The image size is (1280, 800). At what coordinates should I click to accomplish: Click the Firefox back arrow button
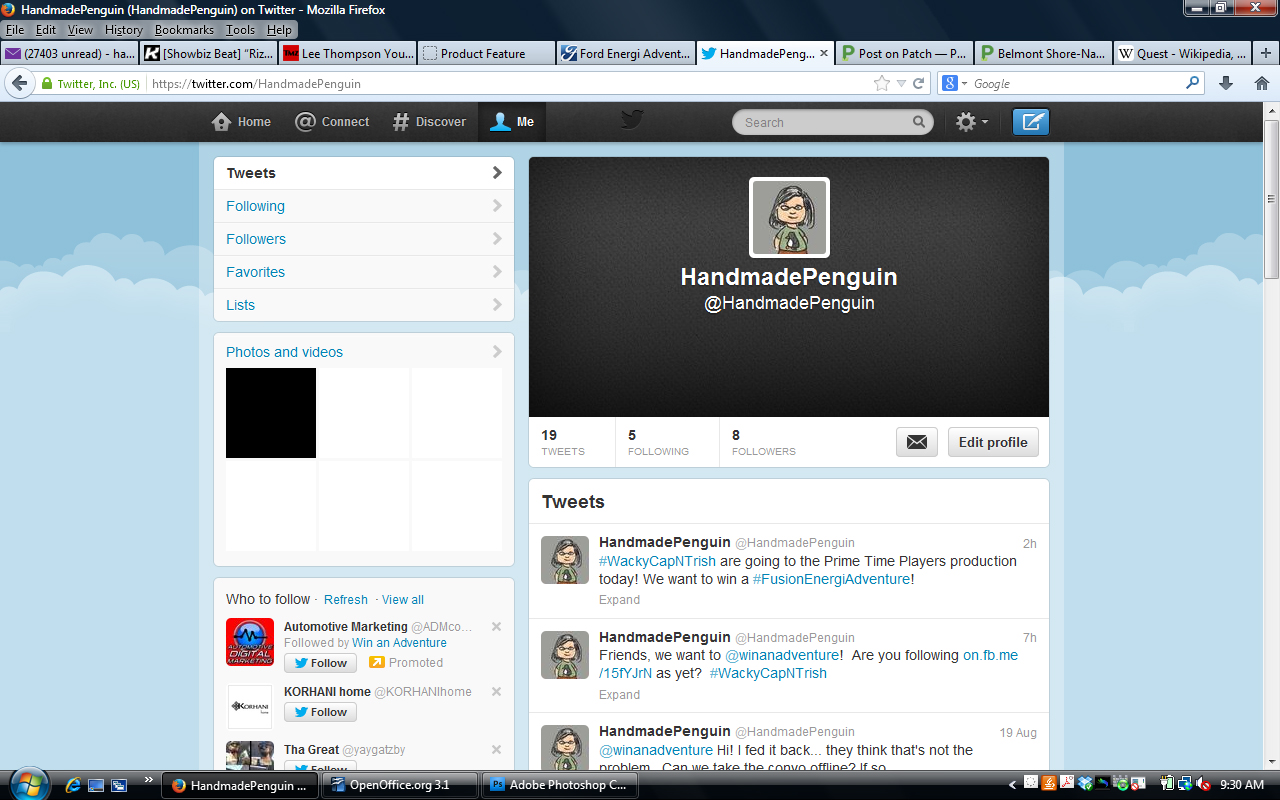[19, 83]
